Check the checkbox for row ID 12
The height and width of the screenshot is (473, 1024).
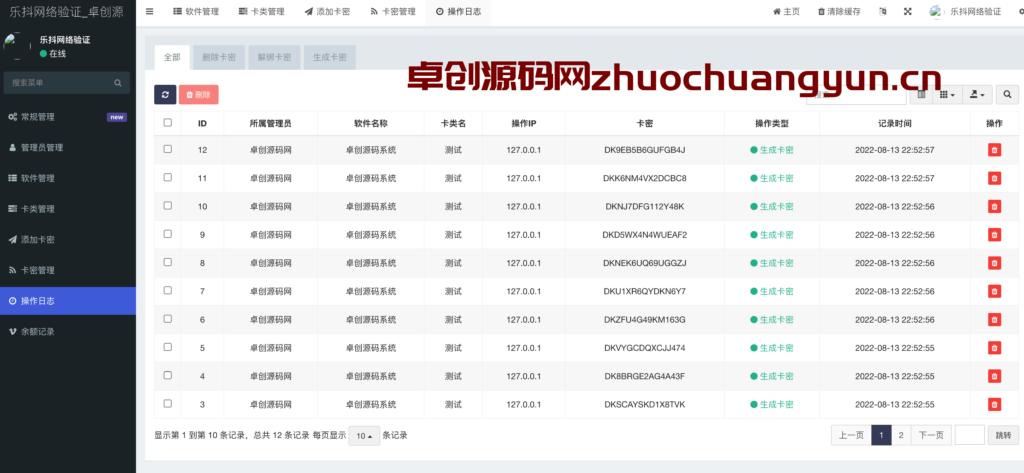click(x=168, y=149)
